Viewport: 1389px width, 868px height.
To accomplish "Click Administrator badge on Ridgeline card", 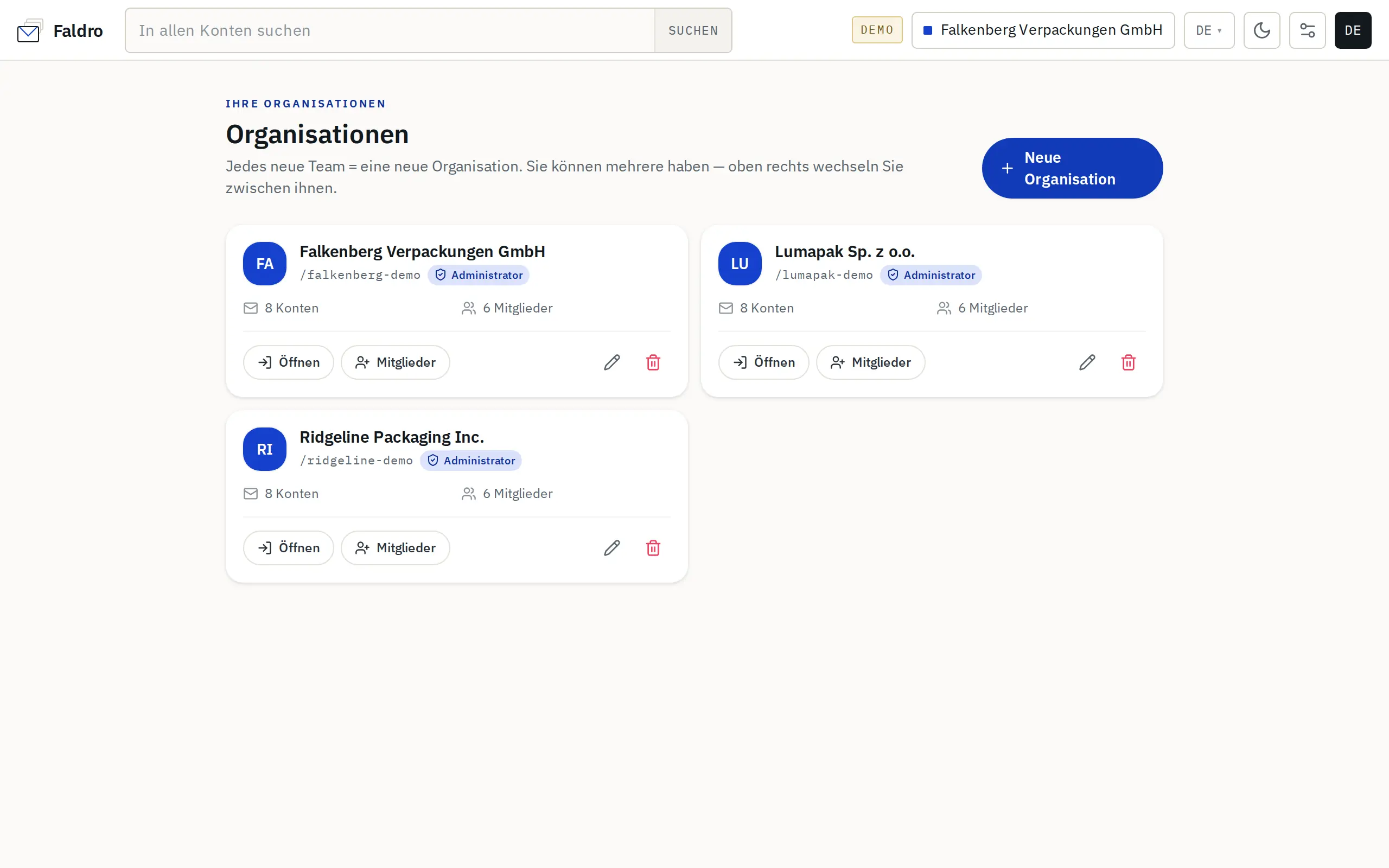I will point(470,461).
